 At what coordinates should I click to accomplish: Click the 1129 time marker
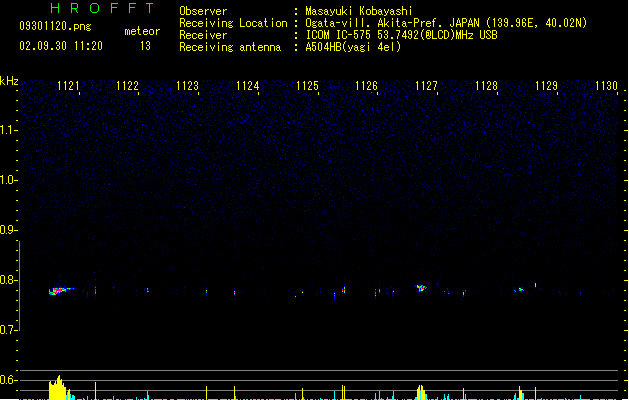(x=546, y=86)
